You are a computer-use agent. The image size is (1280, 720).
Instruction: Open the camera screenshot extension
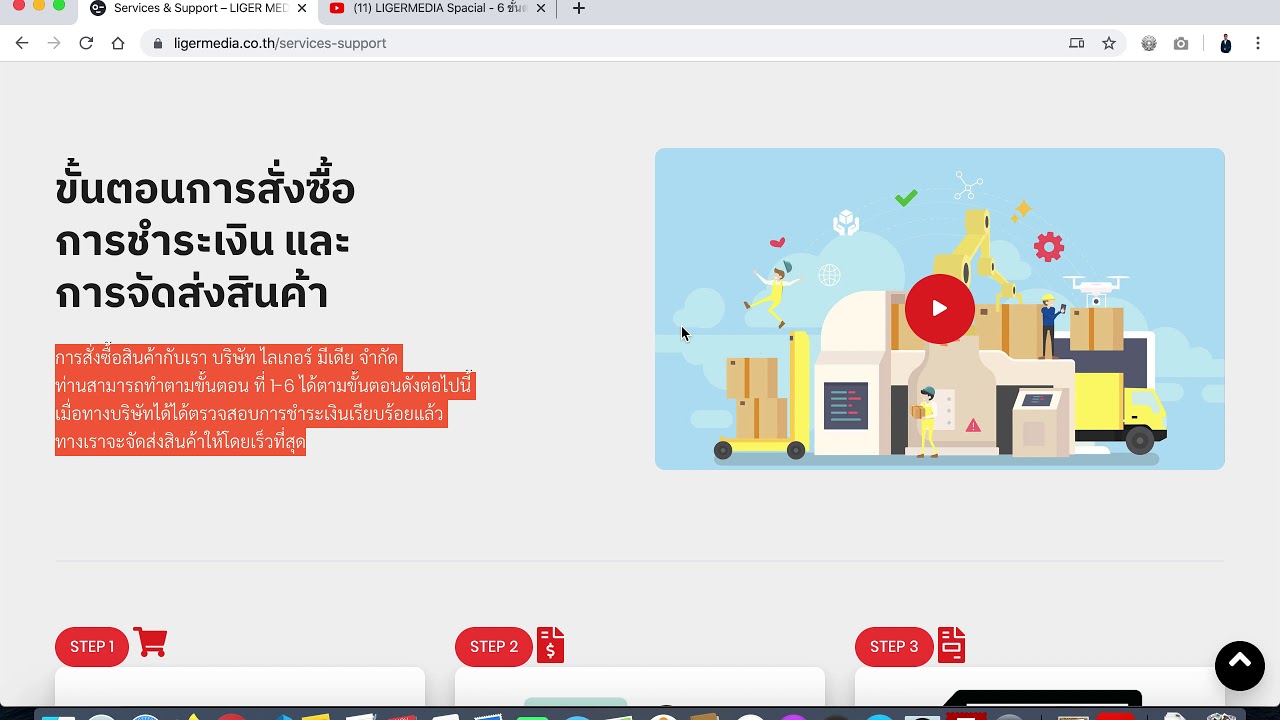click(x=1181, y=43)
